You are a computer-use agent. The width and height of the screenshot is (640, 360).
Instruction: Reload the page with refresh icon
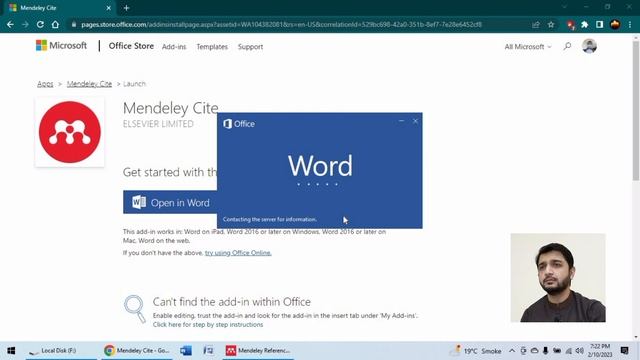tap(40, 24)
